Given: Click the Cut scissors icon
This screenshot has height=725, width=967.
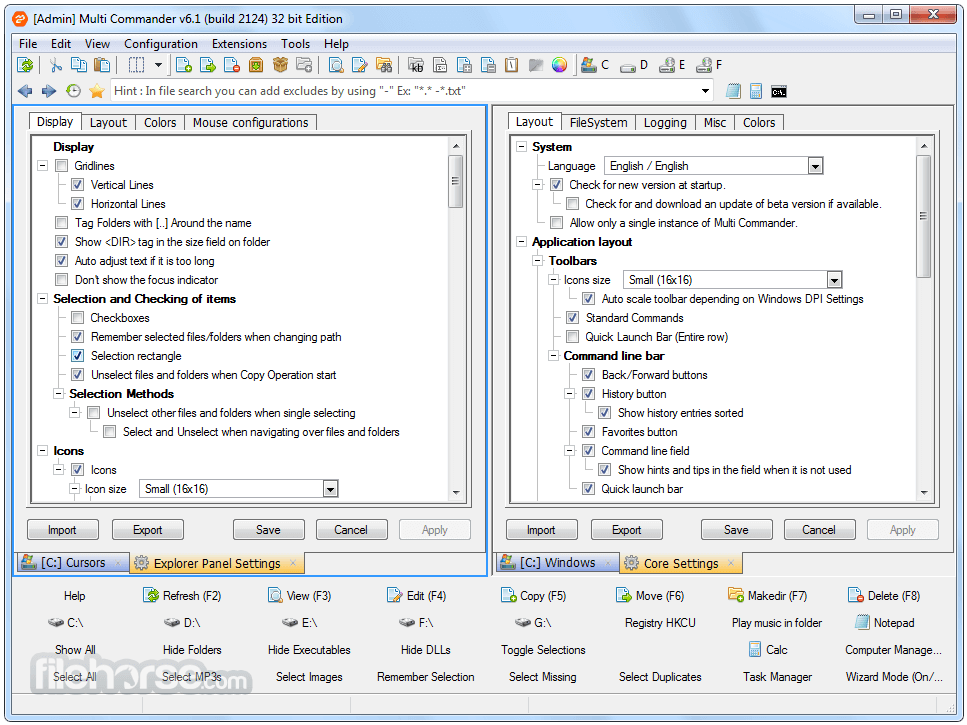Looking at the screenshot, I should [x=56, y=65].
